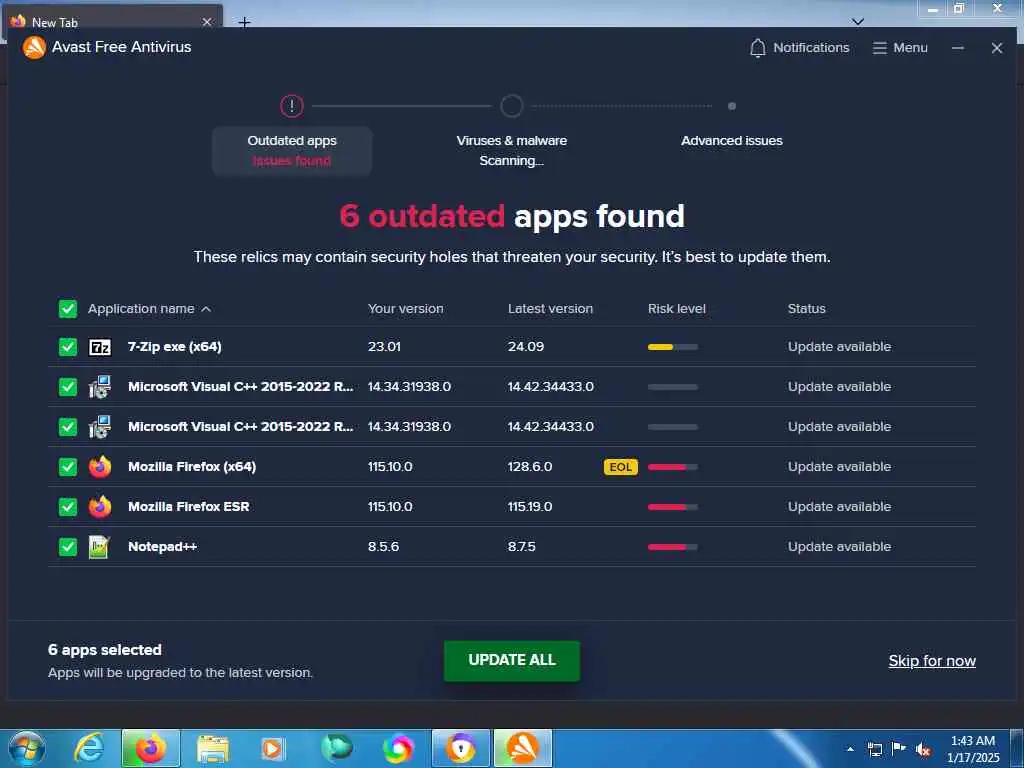Click Notepad++ version 8.5.6
Viewport: 1024px width, 768px height.
click(x=383, y=547)
